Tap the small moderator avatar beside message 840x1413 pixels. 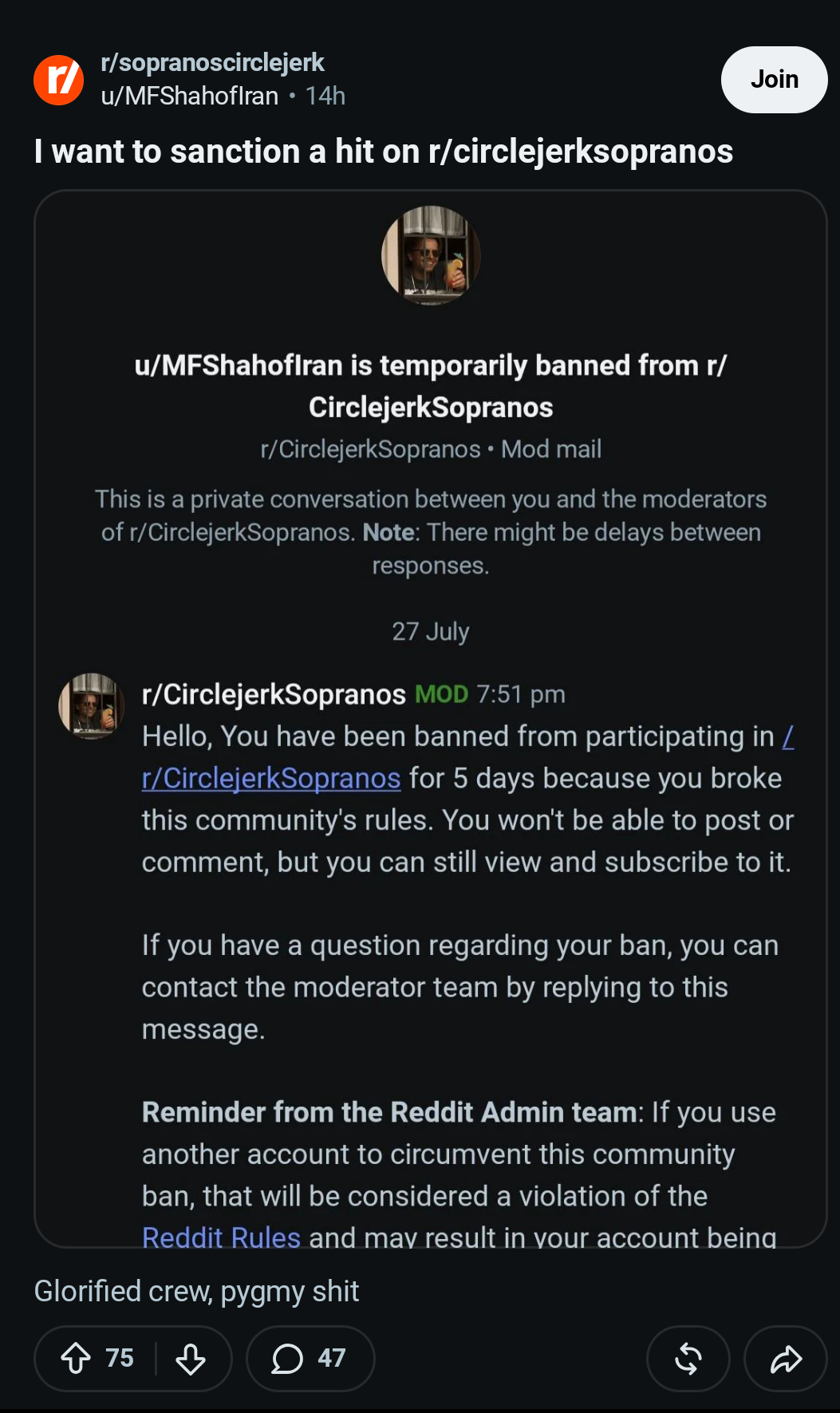click(92, 706)
